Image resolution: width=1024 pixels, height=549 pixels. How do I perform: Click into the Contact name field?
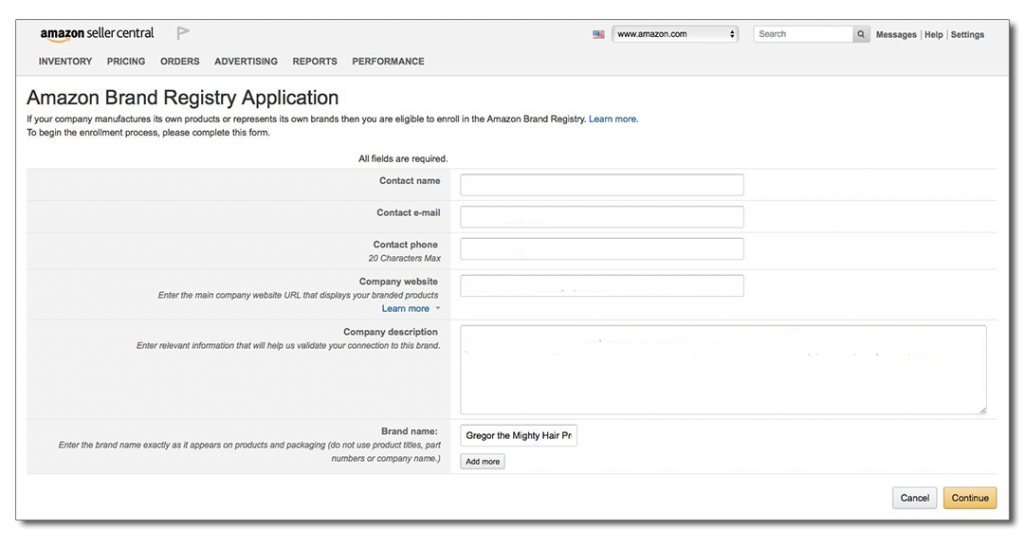[x=601, y=185]
